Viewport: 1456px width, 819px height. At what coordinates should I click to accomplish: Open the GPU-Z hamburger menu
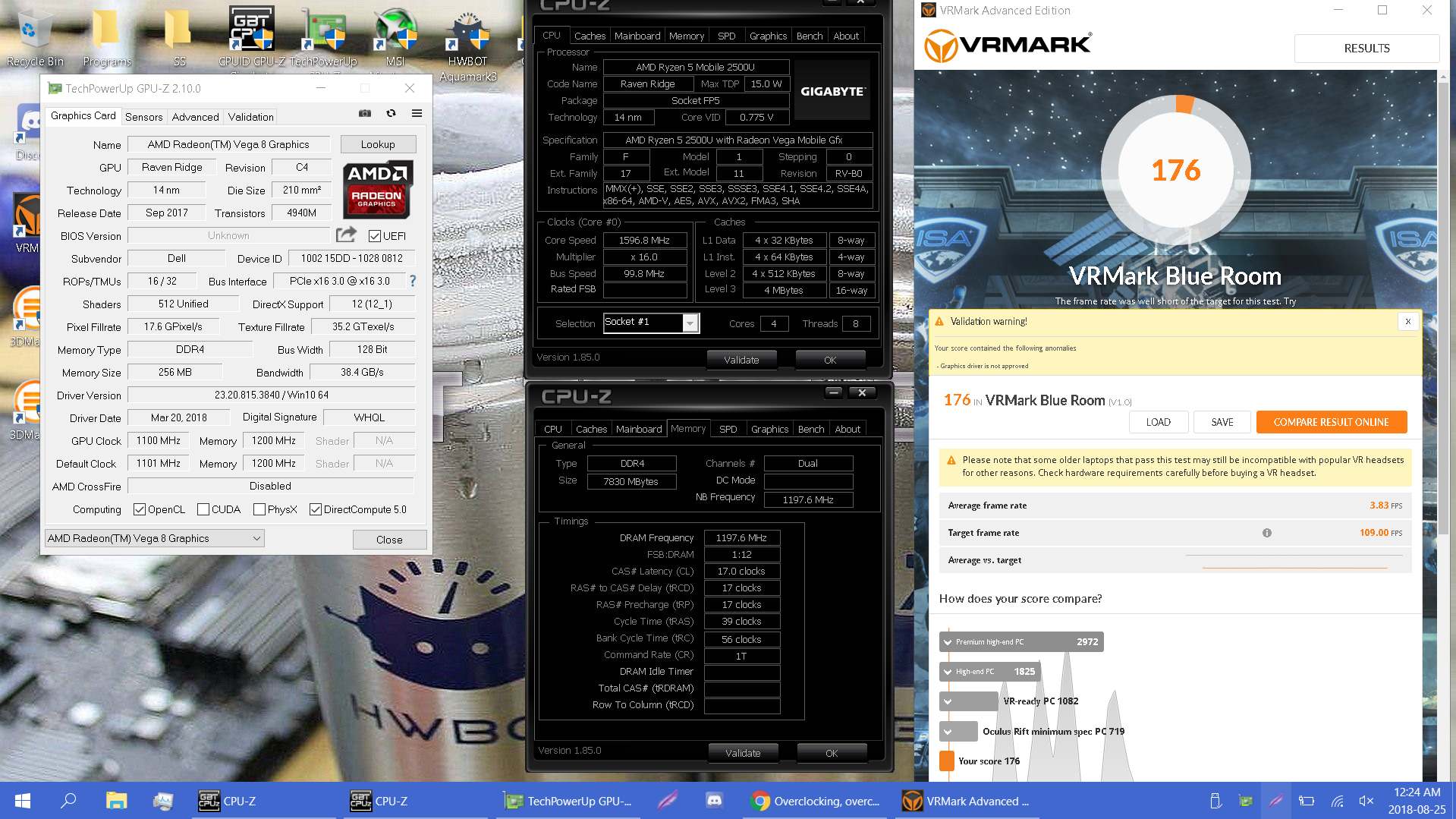pyautogui.click(x=417, y=114)
